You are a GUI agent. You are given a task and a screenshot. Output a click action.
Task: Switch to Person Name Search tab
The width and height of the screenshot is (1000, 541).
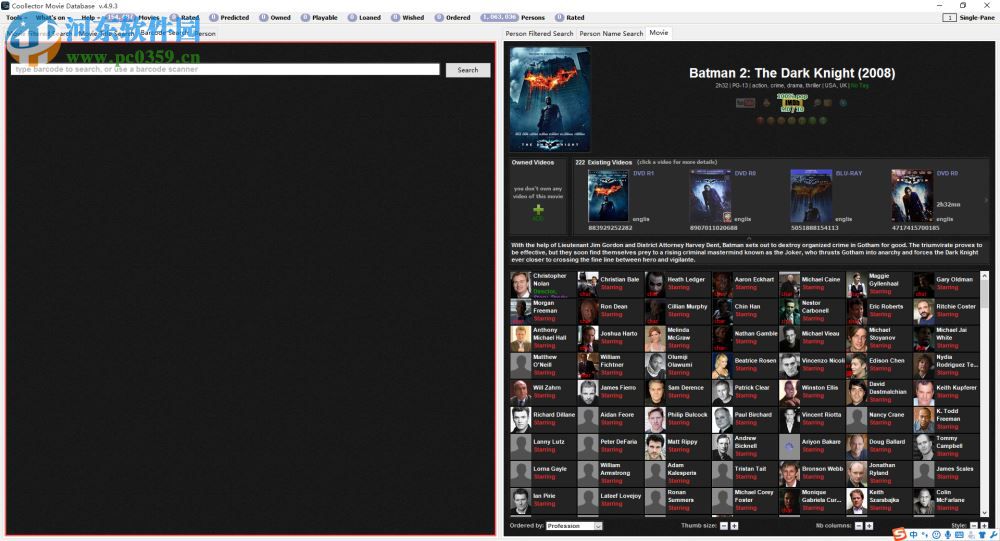(x=611, y=33)
